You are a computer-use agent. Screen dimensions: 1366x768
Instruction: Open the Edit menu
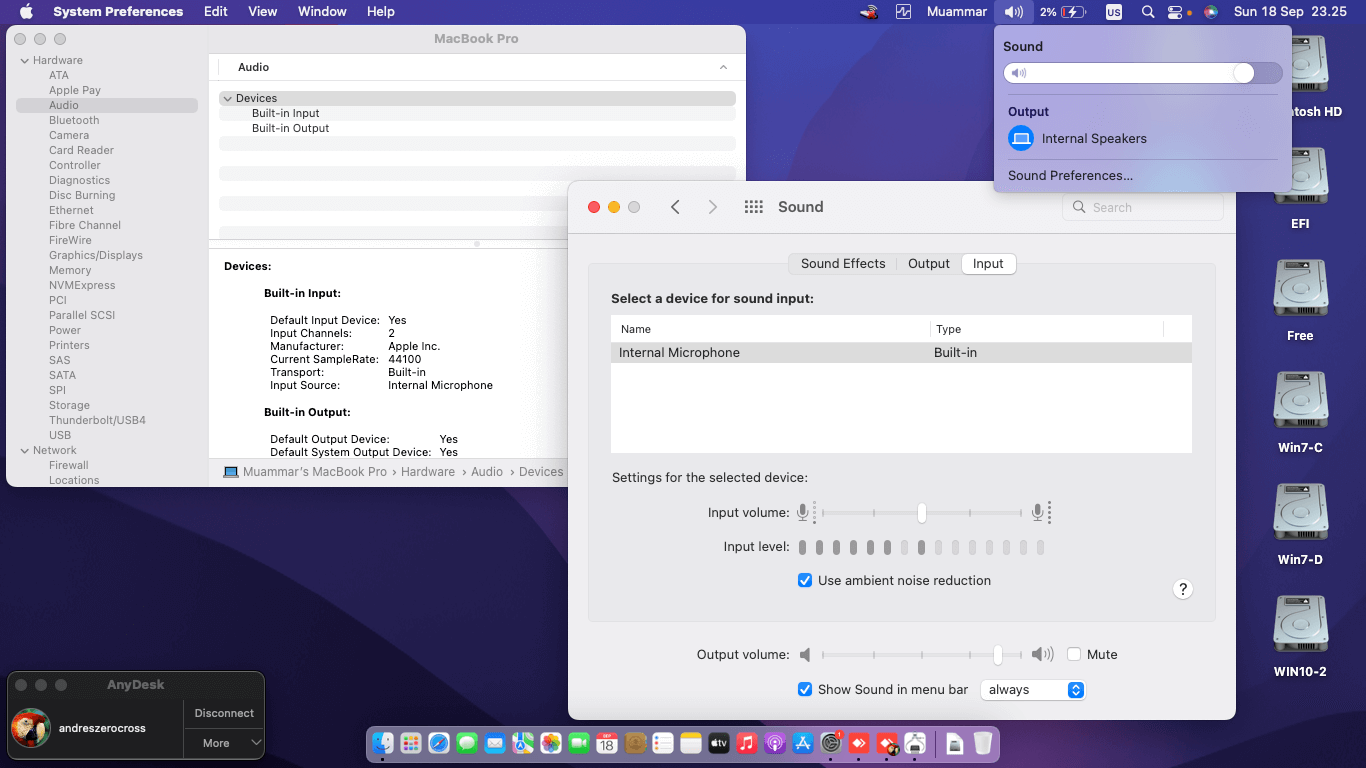tap(216, 12)
